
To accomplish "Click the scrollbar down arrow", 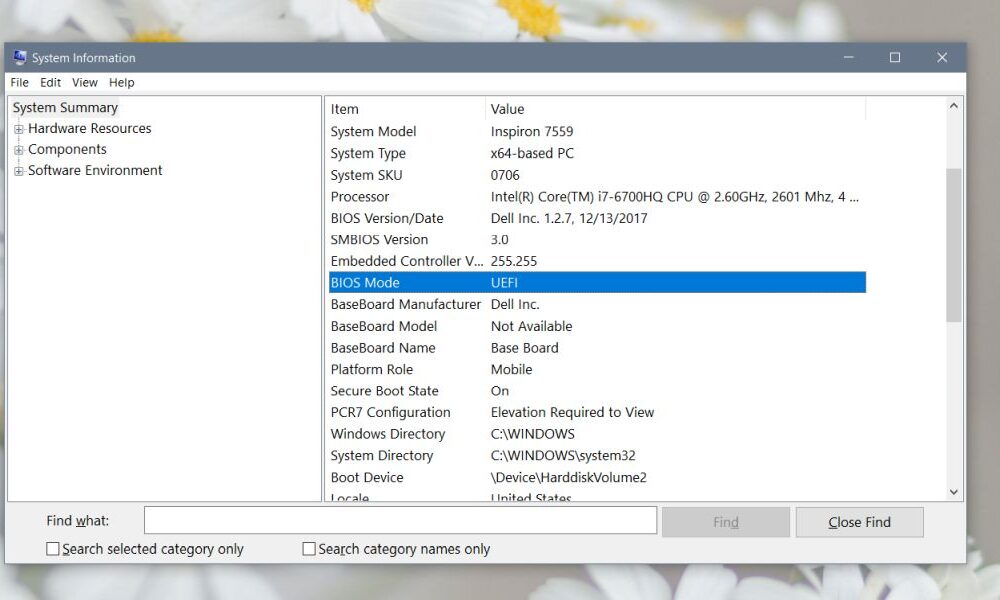I will click(953, 492).
